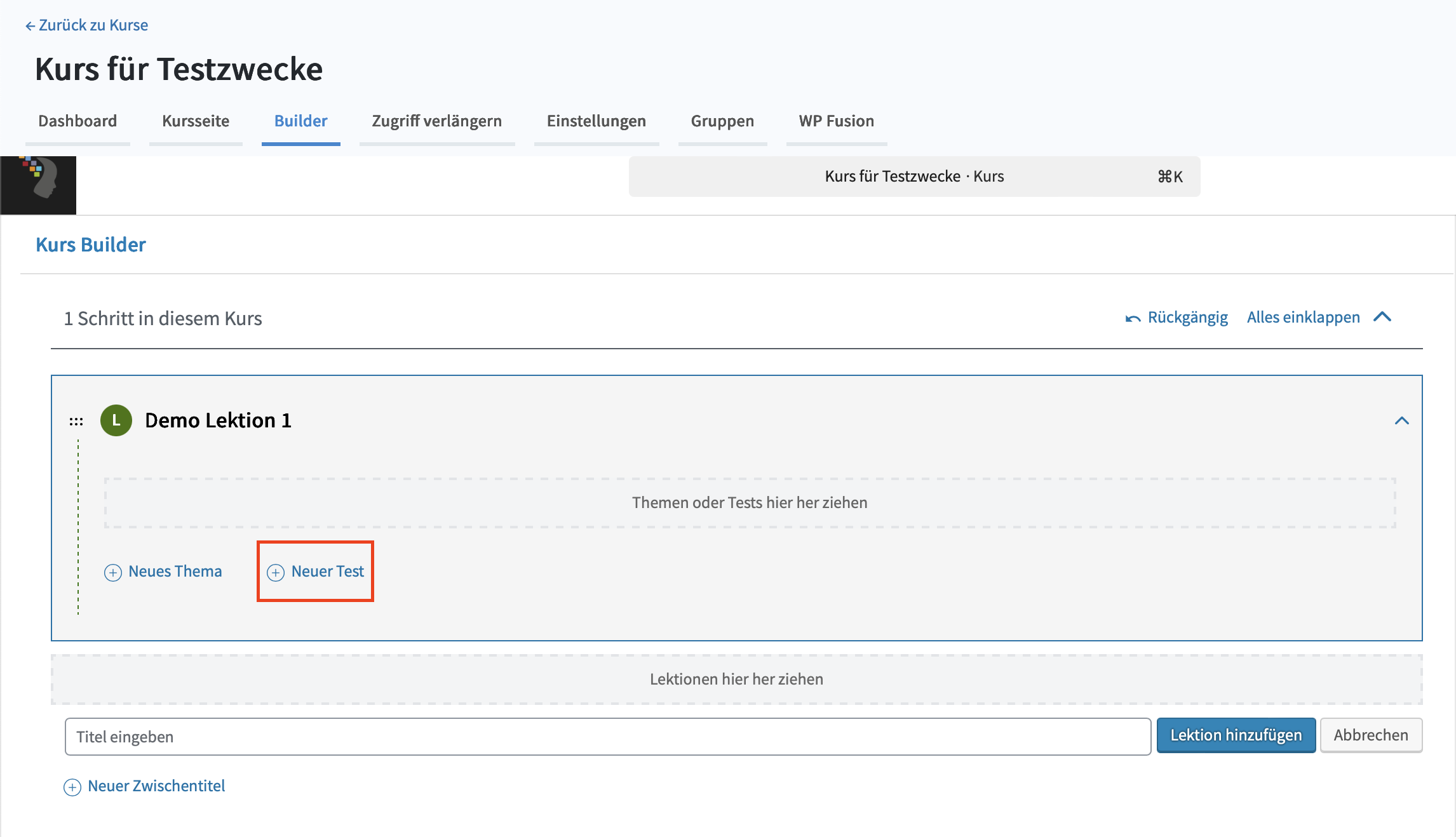This screenshot has height=837, width=1456.
Task: Click the chevron beside Alles einklappen
Action: click(1382, 317)
